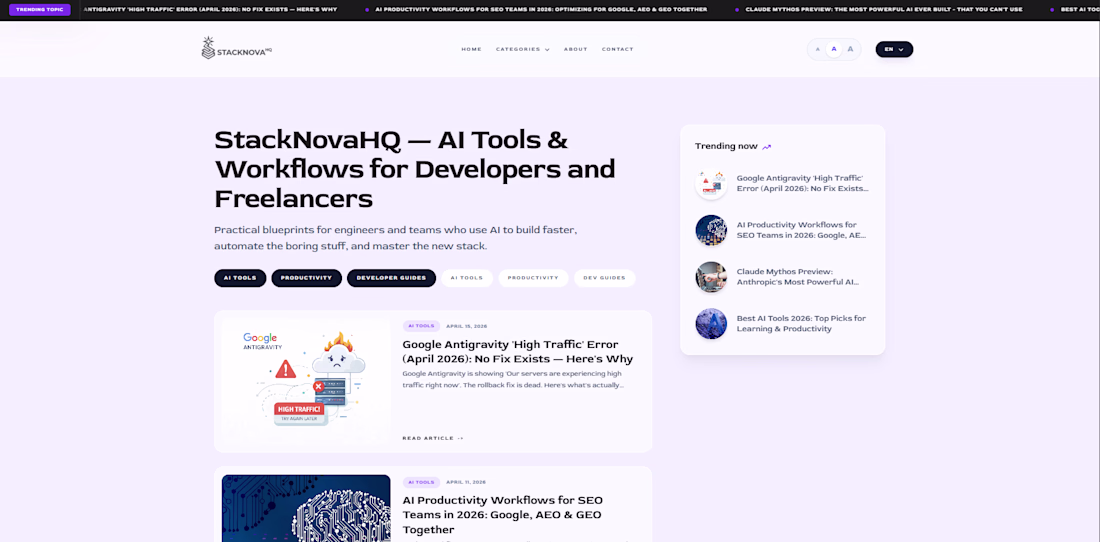
Task: Click the Trending now arrow icon
Action: pos(767,147)
